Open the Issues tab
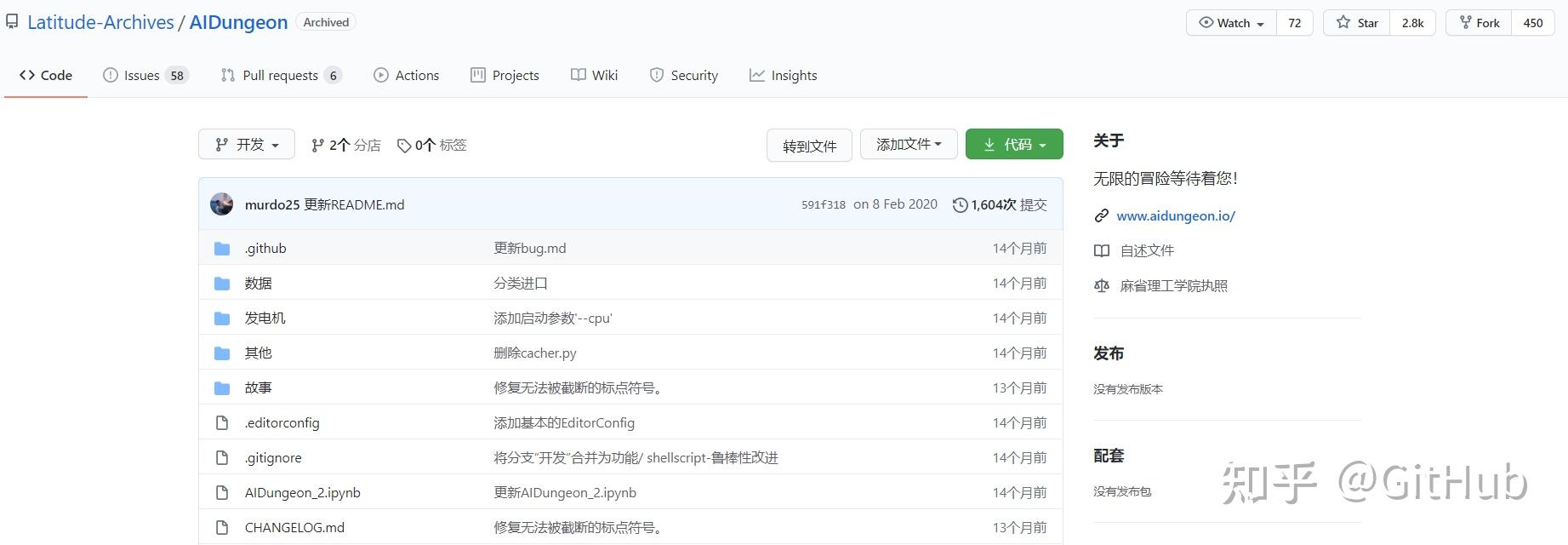The width and height of the screenshot is (1568, 545). (x=145, y=75)
